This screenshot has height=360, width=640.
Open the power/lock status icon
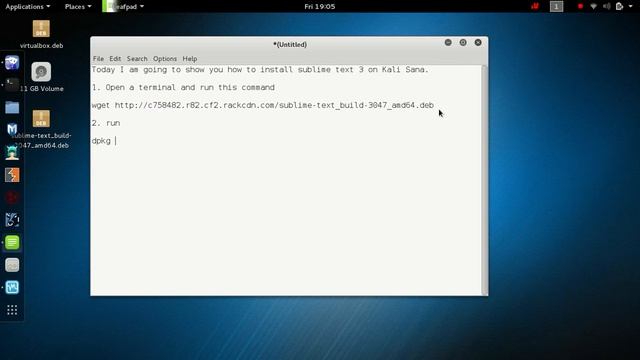619,6
